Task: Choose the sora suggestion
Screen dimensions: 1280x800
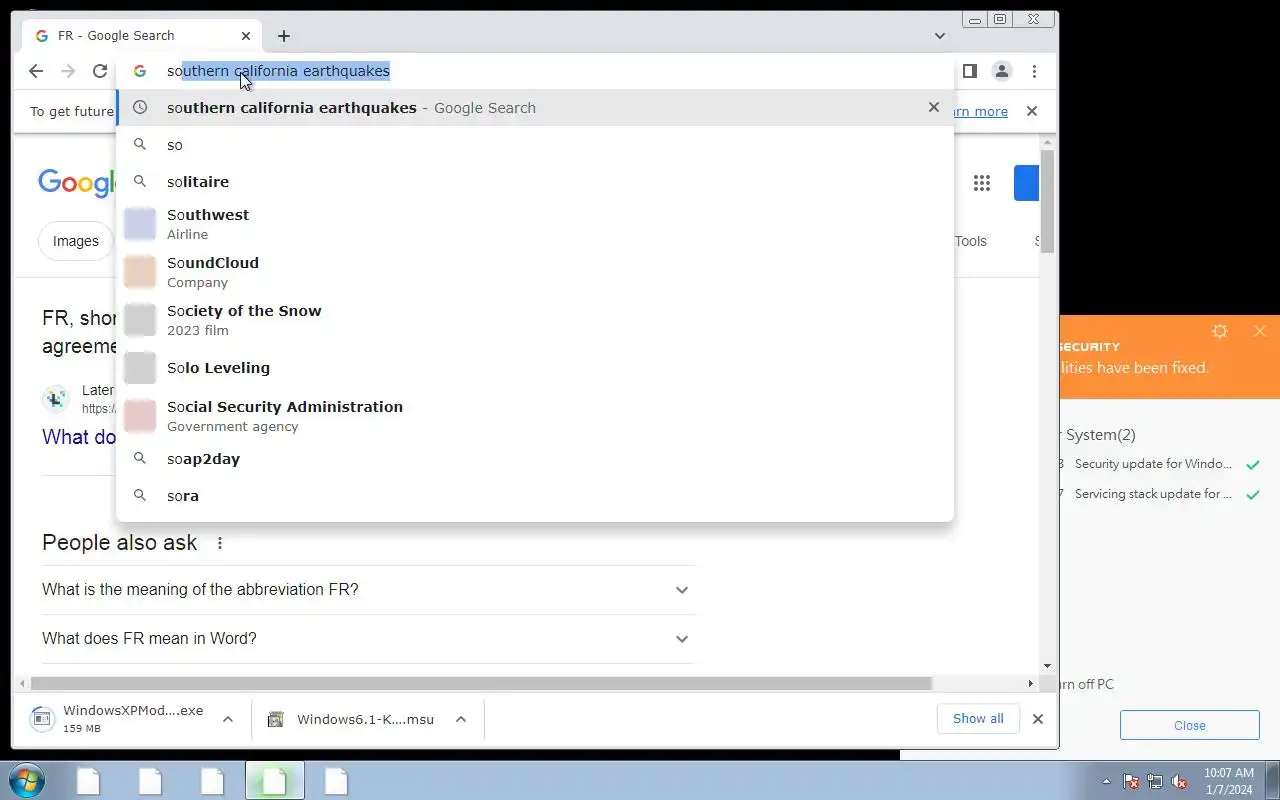Action: pyautogui.click(x=535, y=496)
